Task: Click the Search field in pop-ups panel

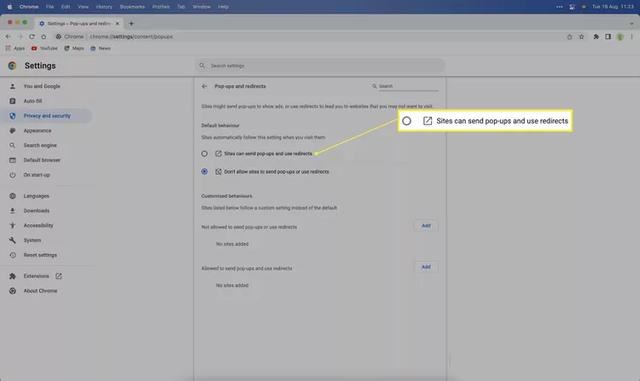Action: coord(408,86)
